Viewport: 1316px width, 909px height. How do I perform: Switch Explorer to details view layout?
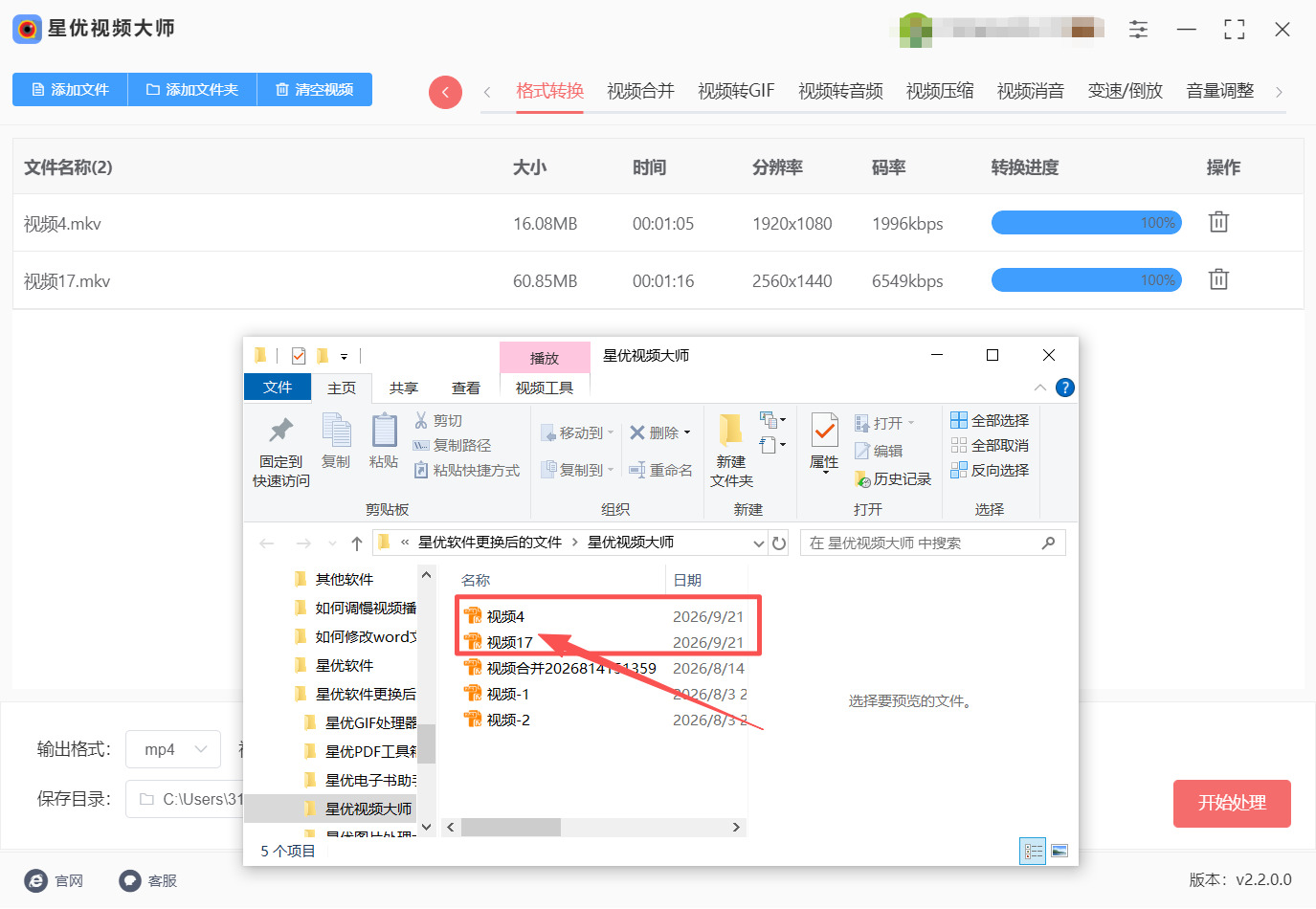pyautogui.click(x=1033, y=851)
